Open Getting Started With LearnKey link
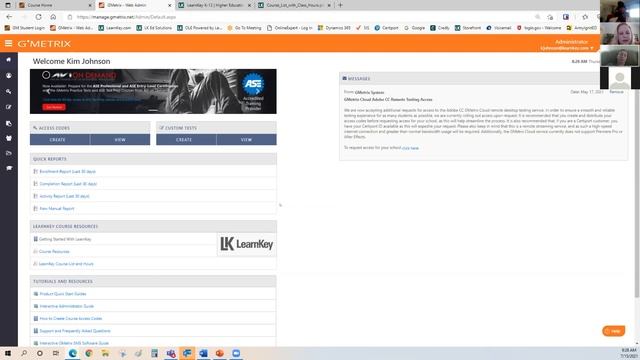 point(65,239)
